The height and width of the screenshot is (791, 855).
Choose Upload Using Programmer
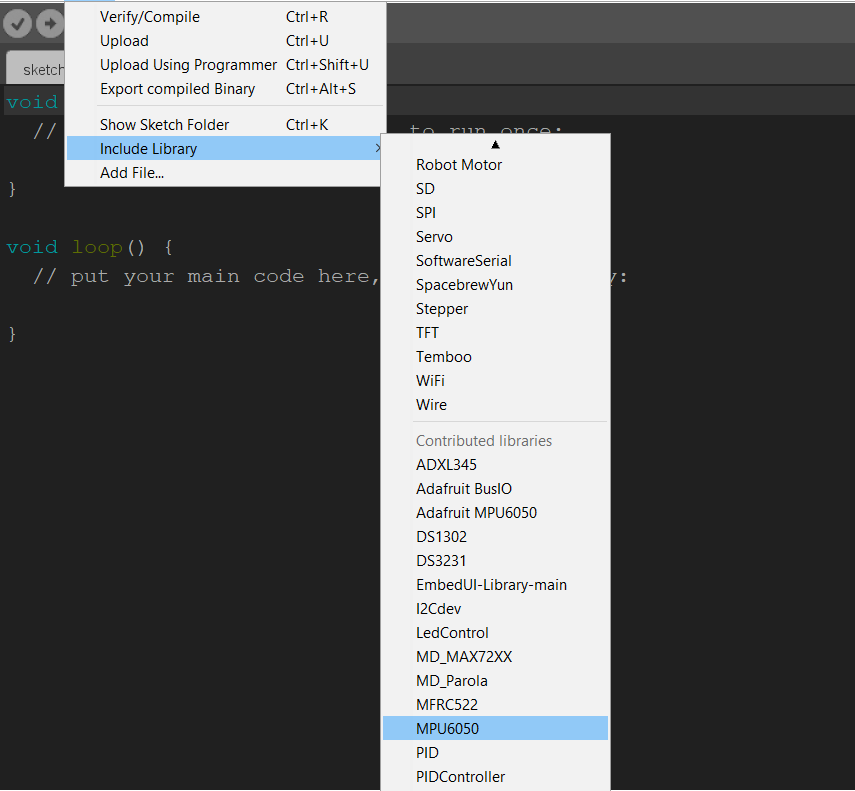click(225, 65)
